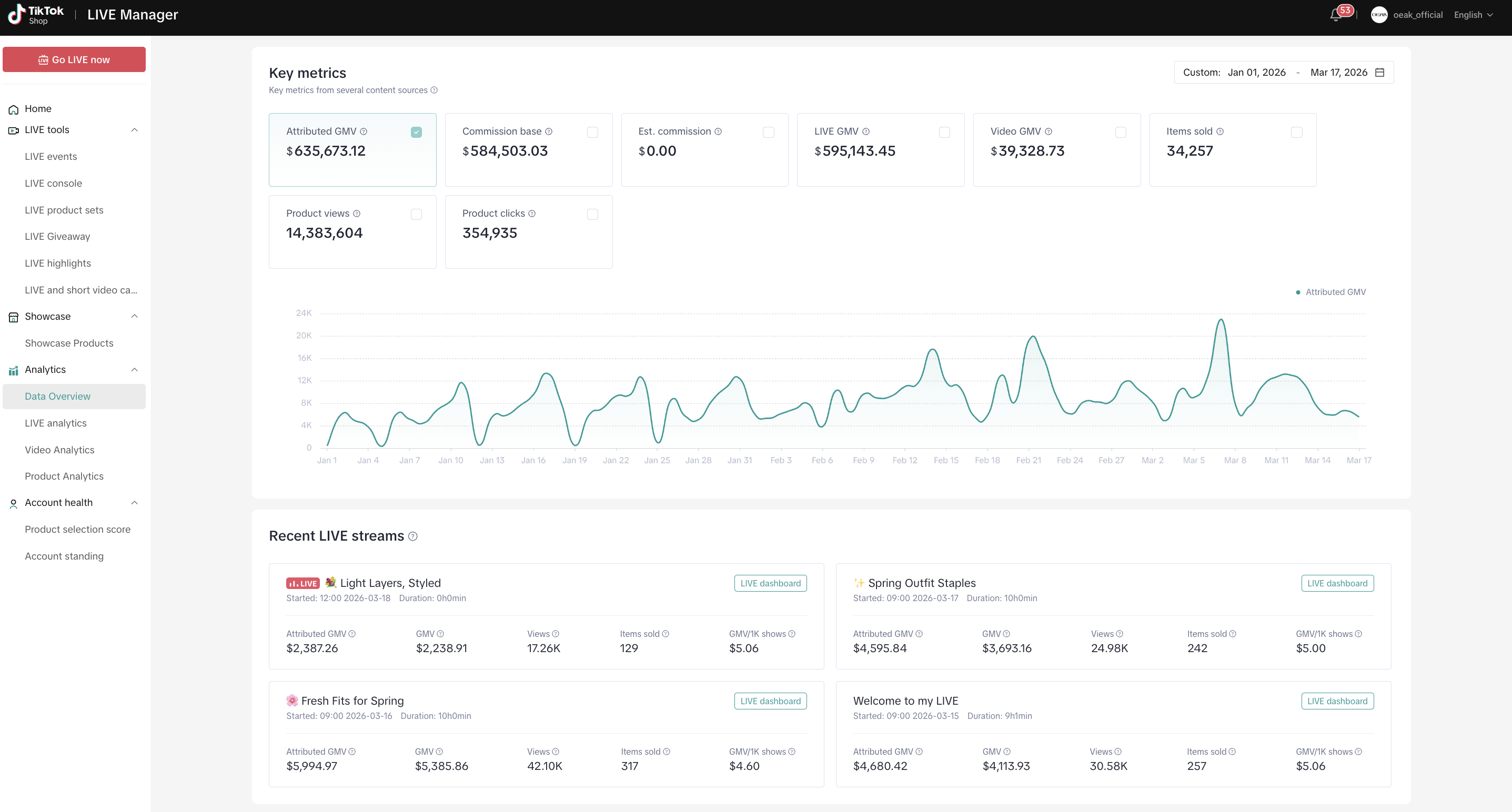Viewport: 1512px width, 812px height.
Task: Click info icon beside Product clicks
Action: tap(532, 214)
